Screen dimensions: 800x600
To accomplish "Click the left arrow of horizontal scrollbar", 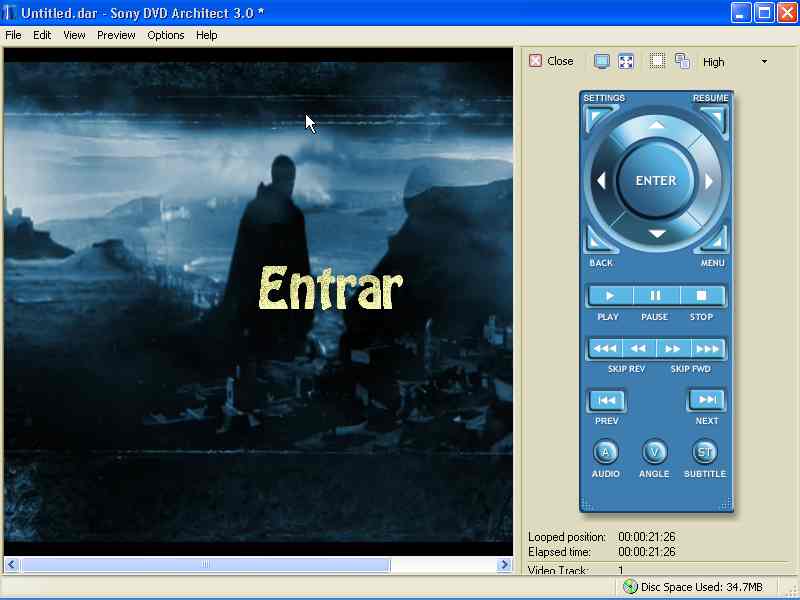I will pos(12,564).
